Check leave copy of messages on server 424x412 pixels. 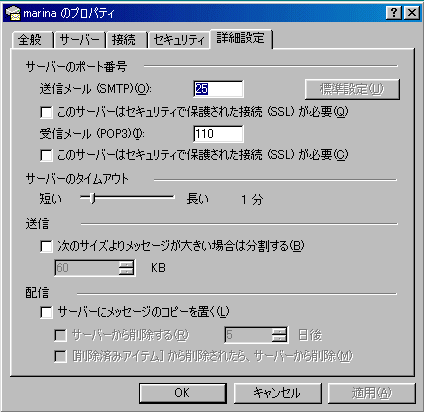click(x=46, y=313)
